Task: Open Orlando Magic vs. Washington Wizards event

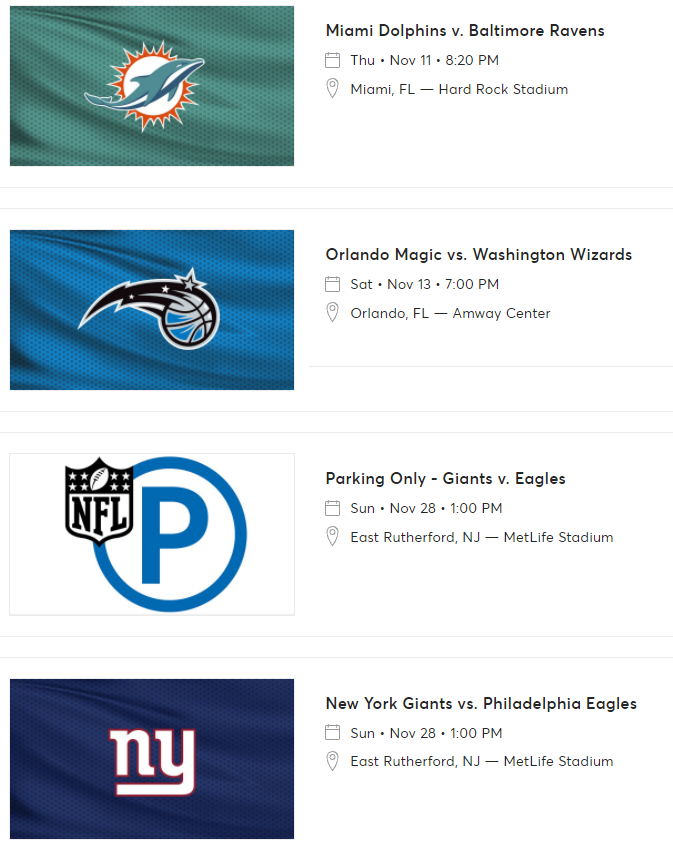Action: coord(478,255)
